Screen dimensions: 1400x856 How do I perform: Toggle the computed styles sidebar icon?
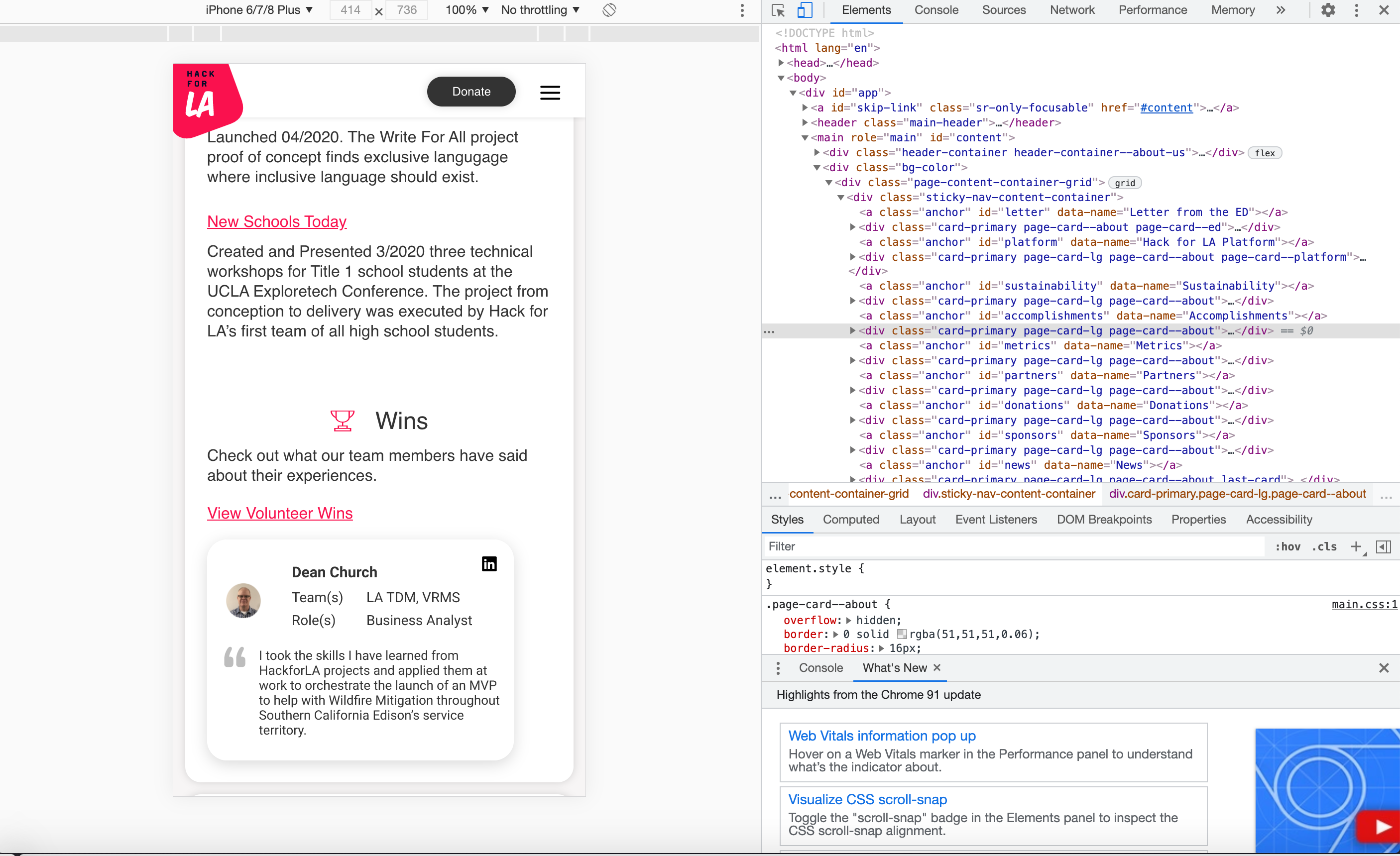point(1383,546)
